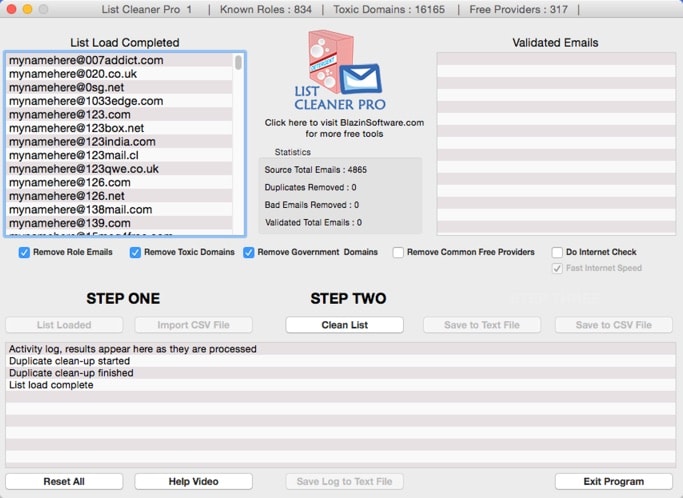
Task: Check the Do Internet Check box
Action: (557, 252)
